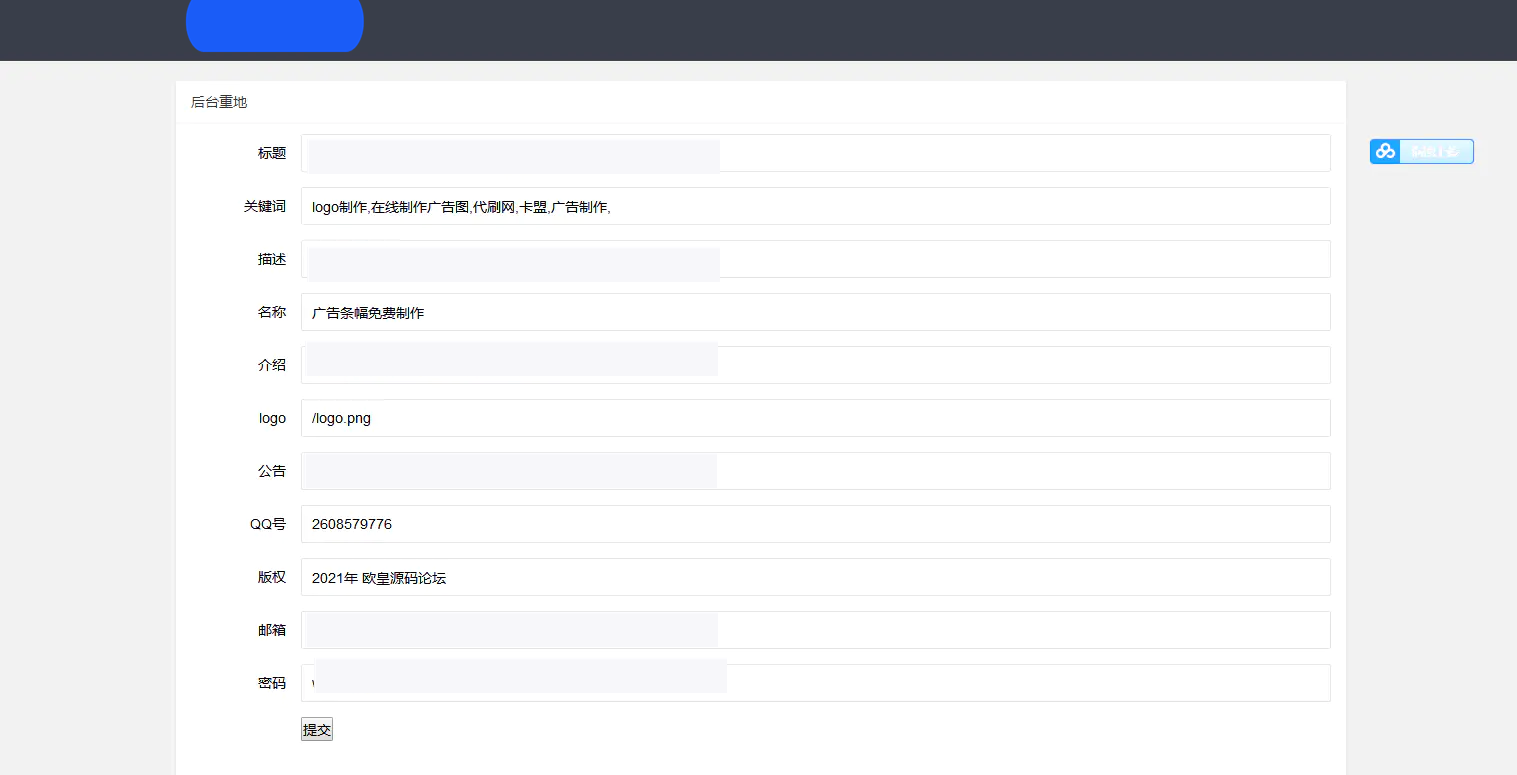Click the QQ号 field label
1517x775 pixels.
click(268, 524)
